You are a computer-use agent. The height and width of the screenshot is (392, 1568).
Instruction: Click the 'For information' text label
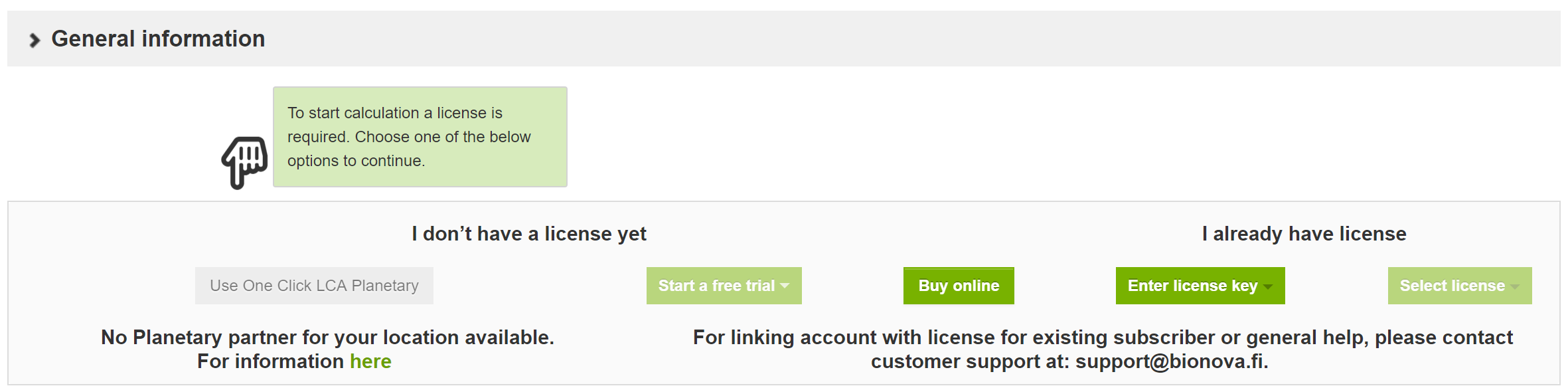click(x=270, y=361)
